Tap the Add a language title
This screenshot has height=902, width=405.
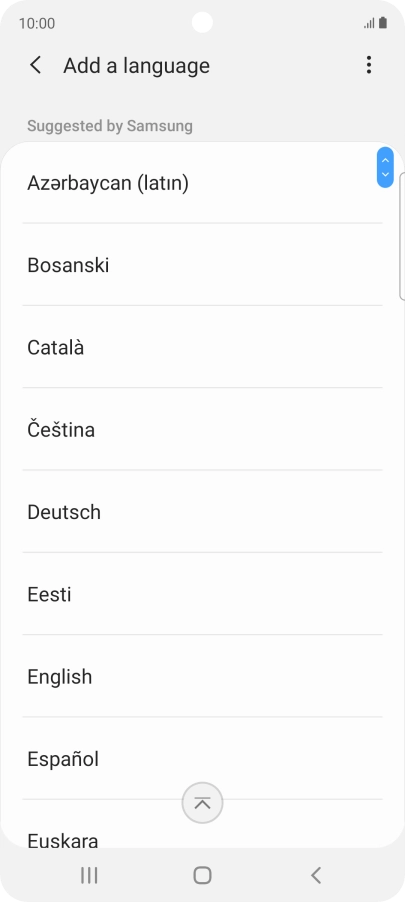[136, 66]
